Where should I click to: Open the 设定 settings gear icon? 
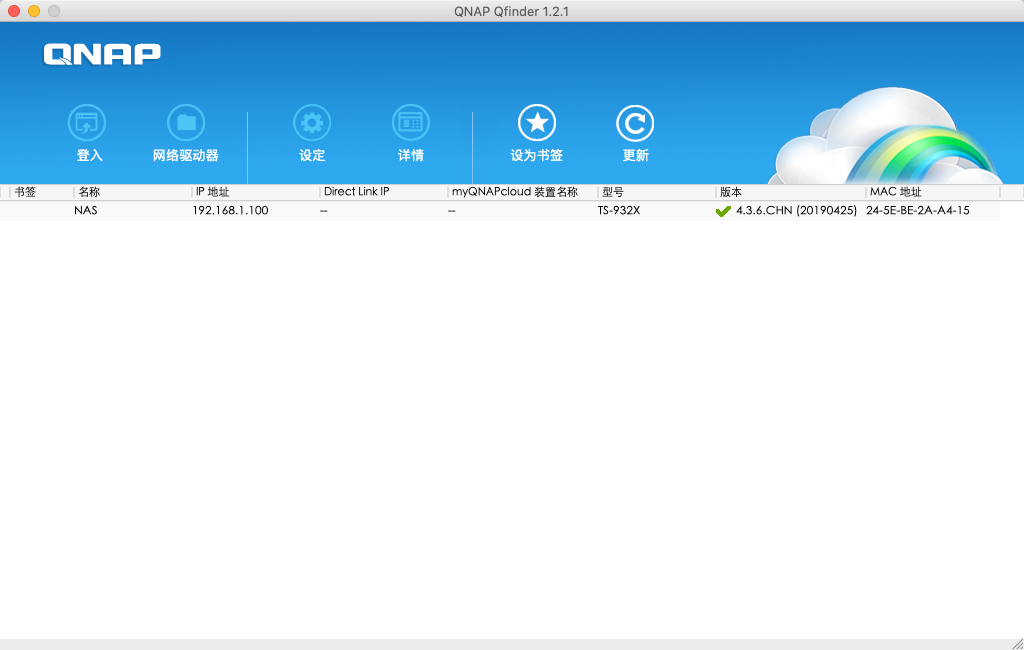coord(312,124)
